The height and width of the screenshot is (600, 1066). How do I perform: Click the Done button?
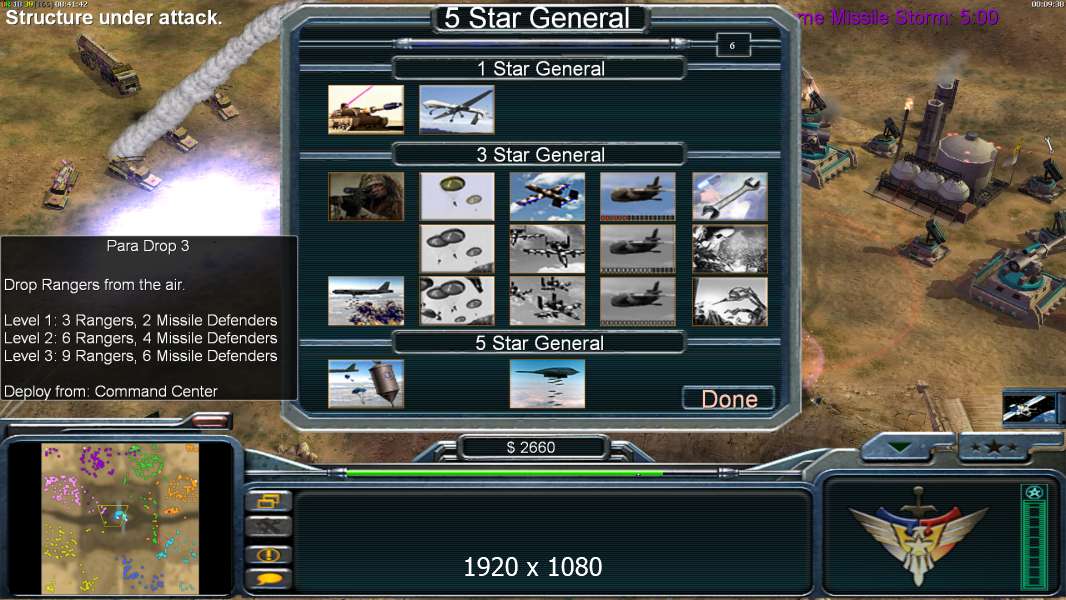point(729,399)
